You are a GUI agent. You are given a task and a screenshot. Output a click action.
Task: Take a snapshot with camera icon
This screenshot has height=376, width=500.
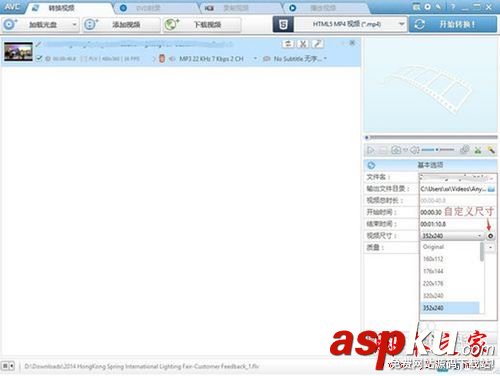[396, 150]
